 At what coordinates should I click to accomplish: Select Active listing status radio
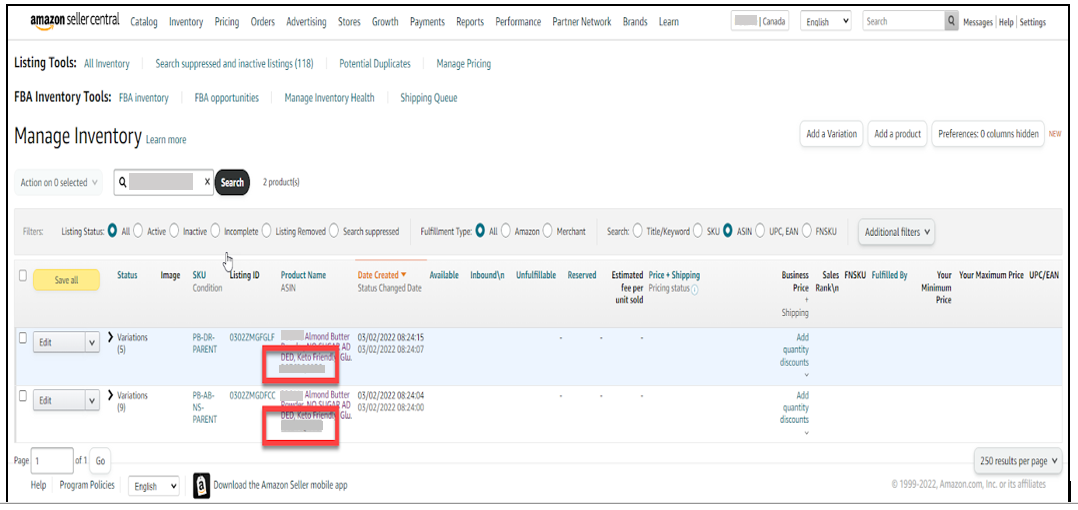point(138,231)
